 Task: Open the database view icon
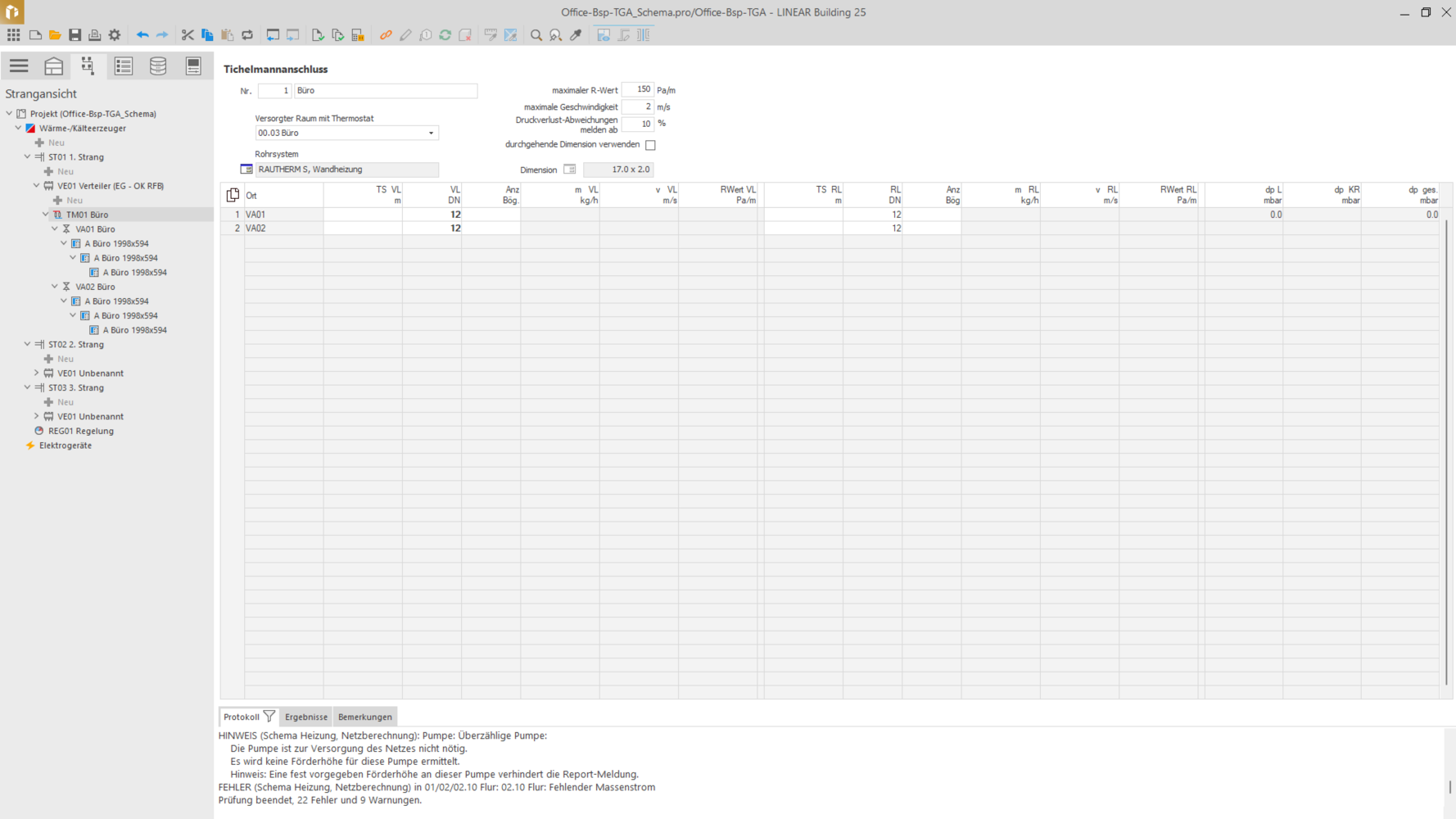click(x=158, y=66)
